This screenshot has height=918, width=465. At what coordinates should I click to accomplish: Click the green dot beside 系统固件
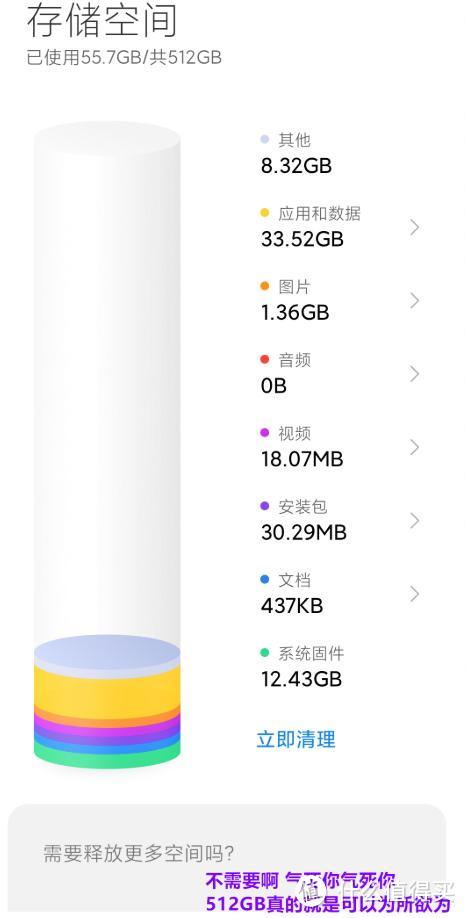265,653
